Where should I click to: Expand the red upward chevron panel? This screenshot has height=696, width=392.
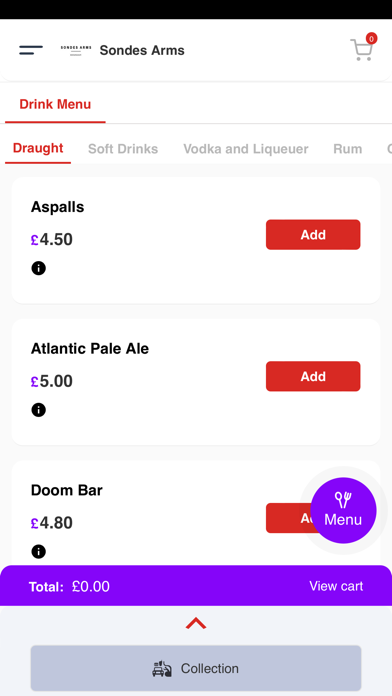(196, 623)
